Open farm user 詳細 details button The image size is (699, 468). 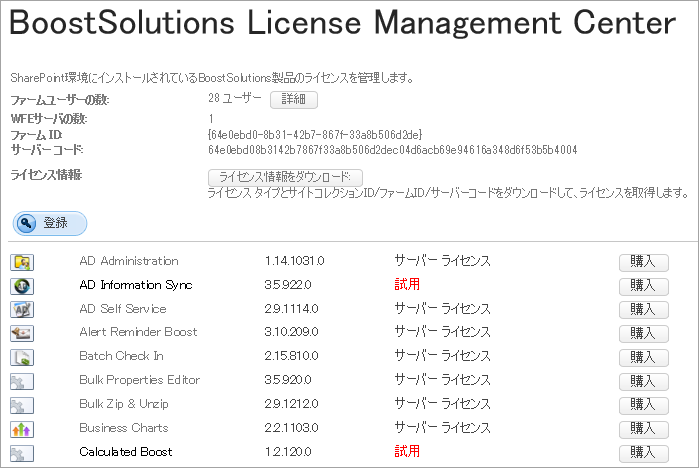(x=294, y=100)
